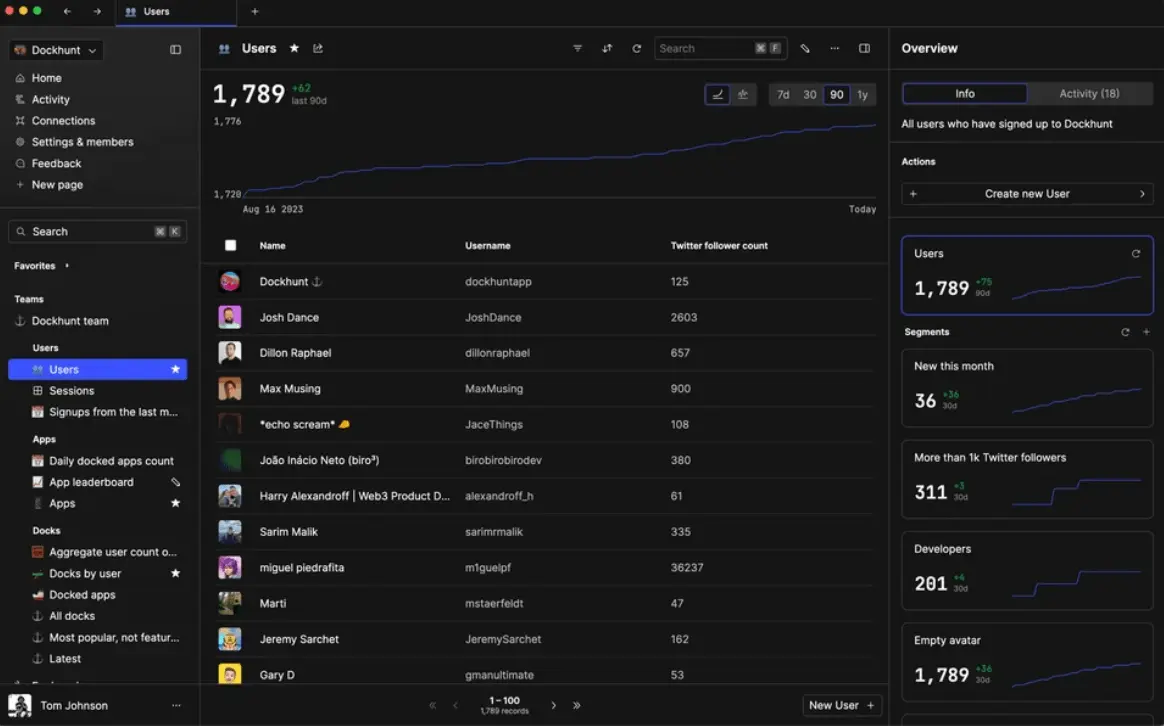
Task: Open Signups from the last month item
Action: (113, 412)
